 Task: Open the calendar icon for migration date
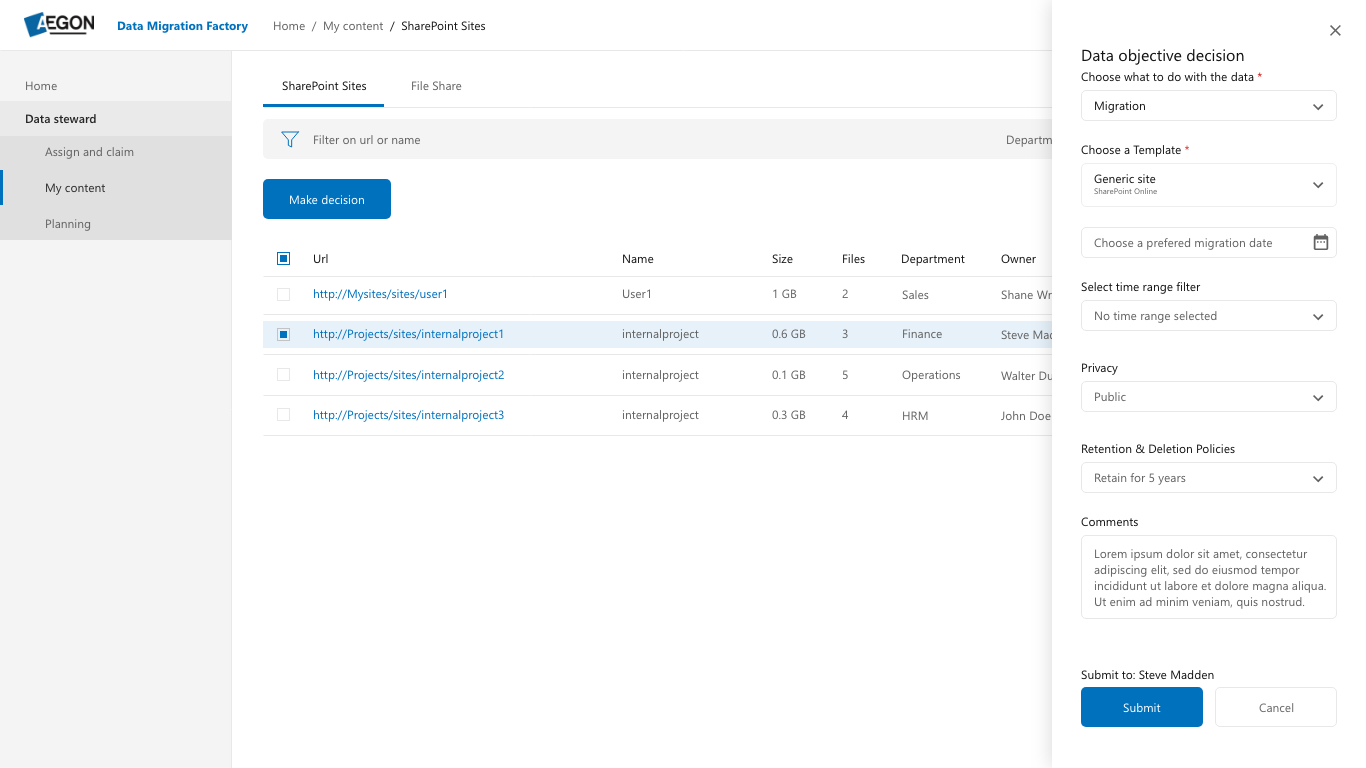tap(1320, 242)
